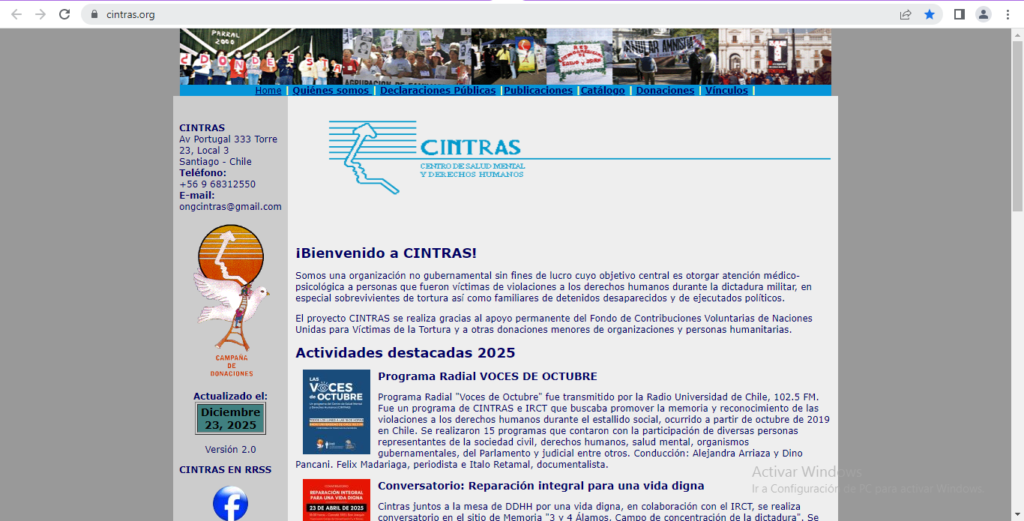View site security padlock info
This screenshot has height=521, width=1024.
[94, 14]
